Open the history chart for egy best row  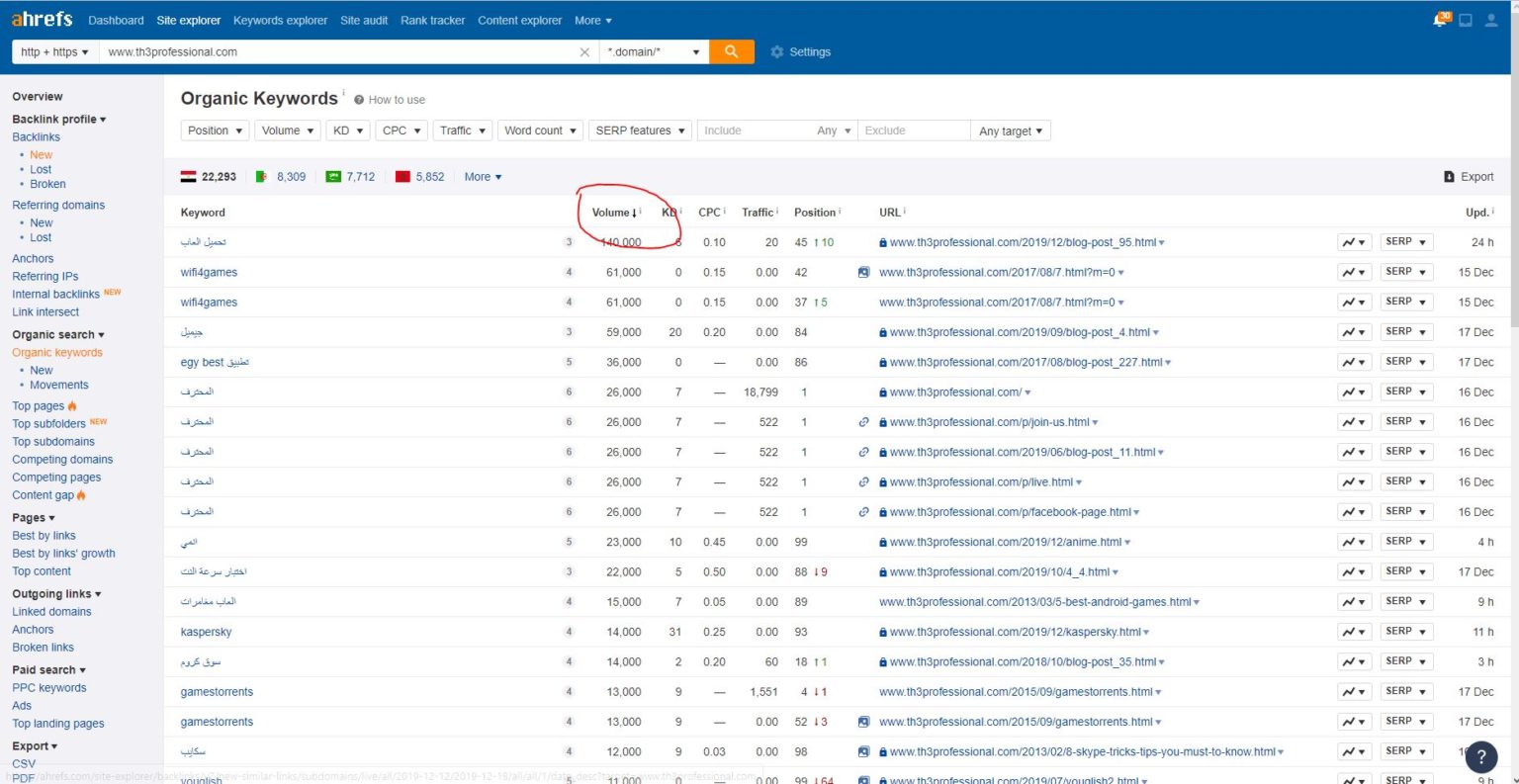tap(1354, 362)
